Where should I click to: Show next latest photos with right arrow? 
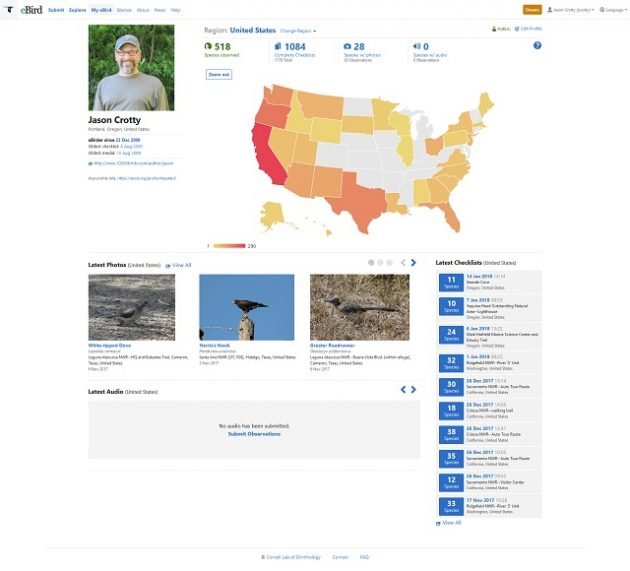coord(413,262)
